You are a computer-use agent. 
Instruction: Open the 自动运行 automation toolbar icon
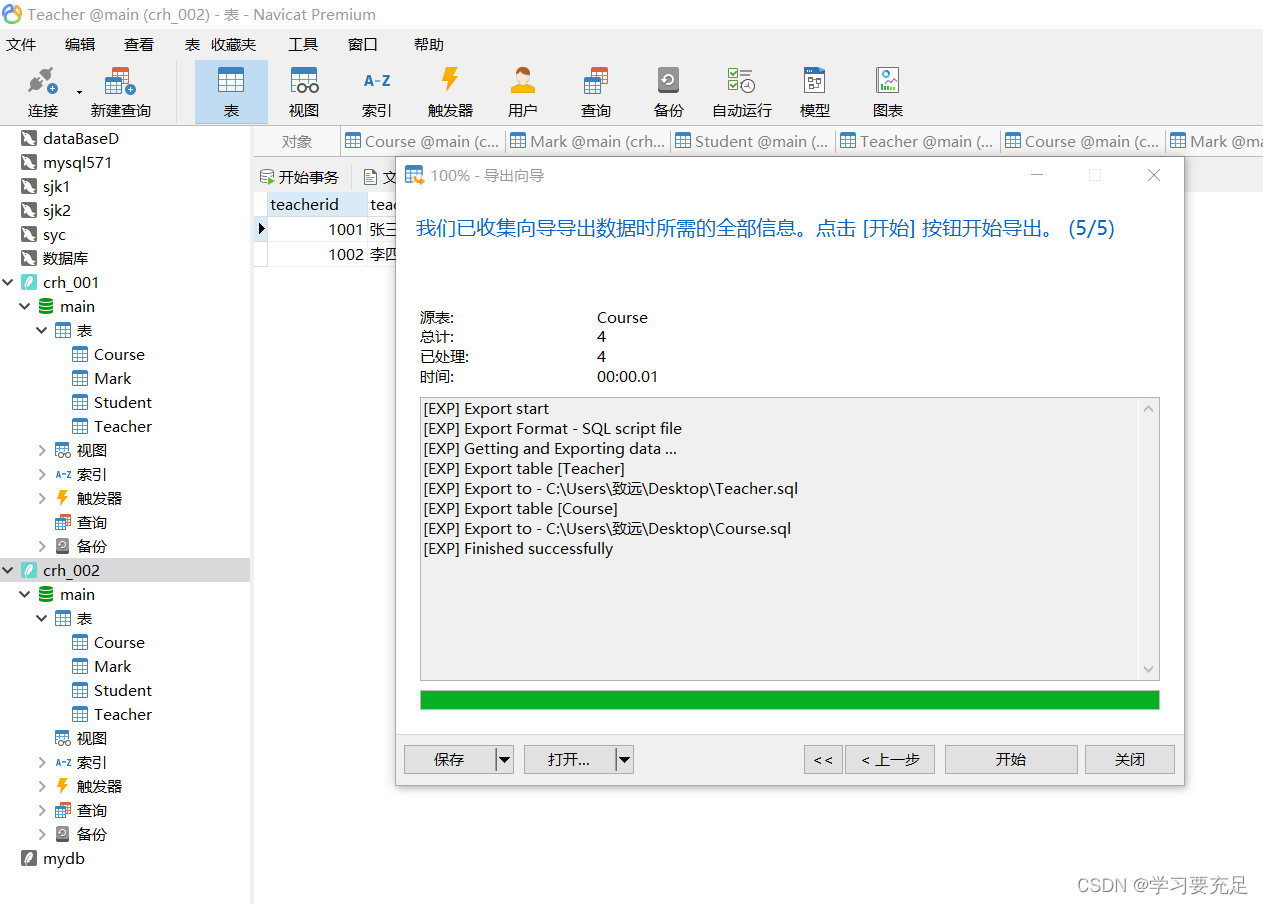pyautogui.click(x=742, y=92)
